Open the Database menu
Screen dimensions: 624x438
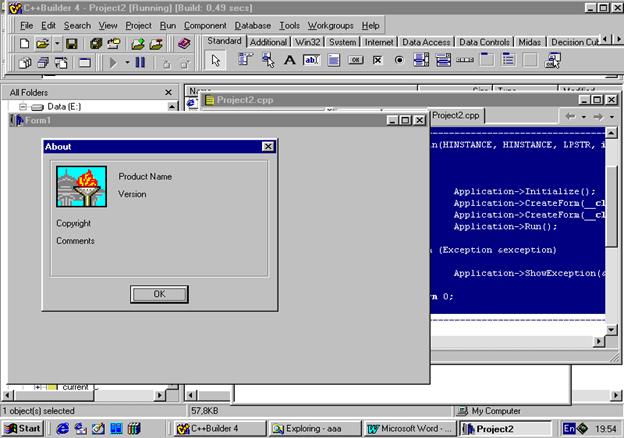pyautogui.click(x=252, y=25)
